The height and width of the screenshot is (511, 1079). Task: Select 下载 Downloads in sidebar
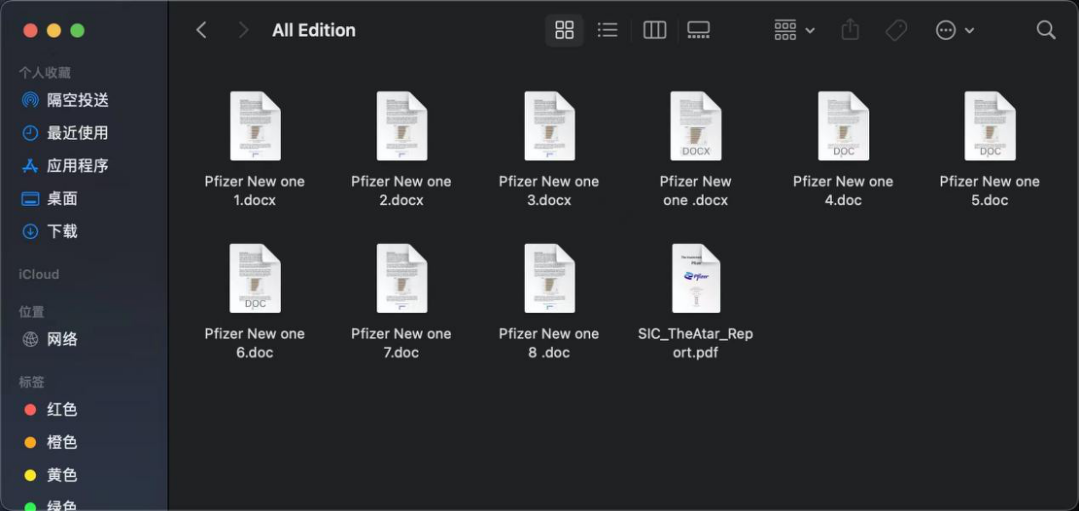(62, 231)
